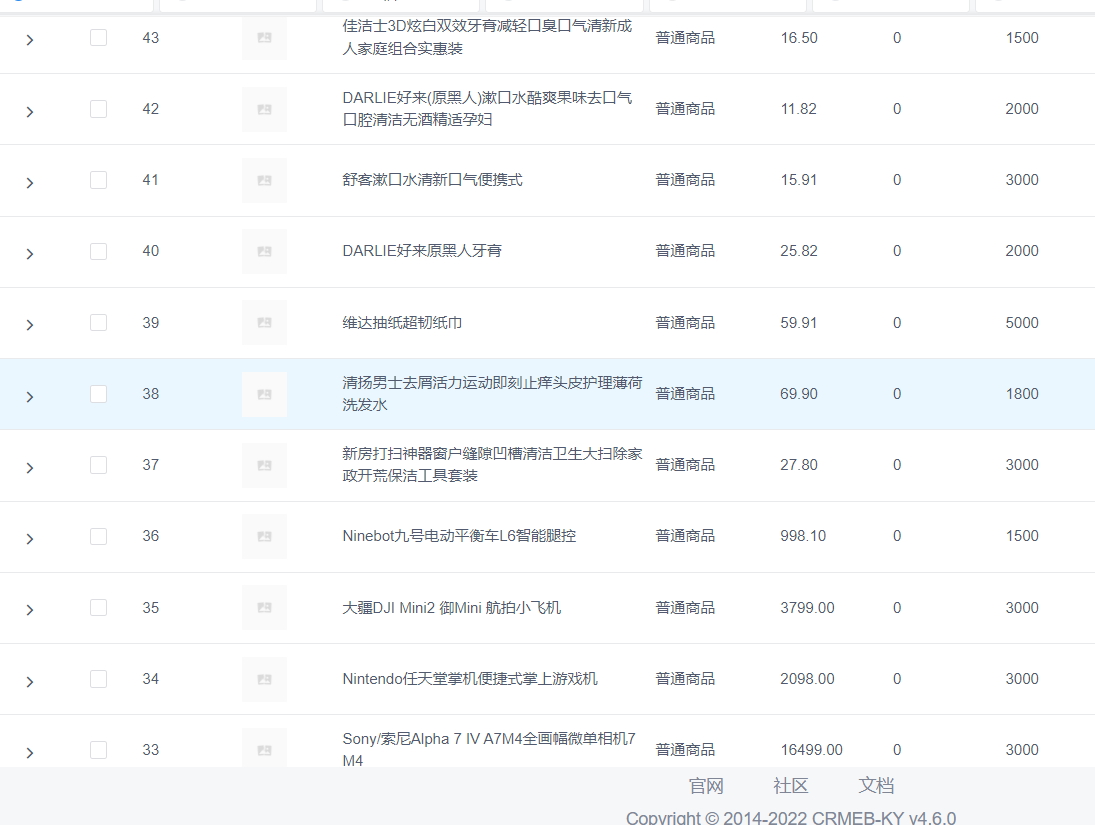Expand row for product ID 43

point(29,40)
